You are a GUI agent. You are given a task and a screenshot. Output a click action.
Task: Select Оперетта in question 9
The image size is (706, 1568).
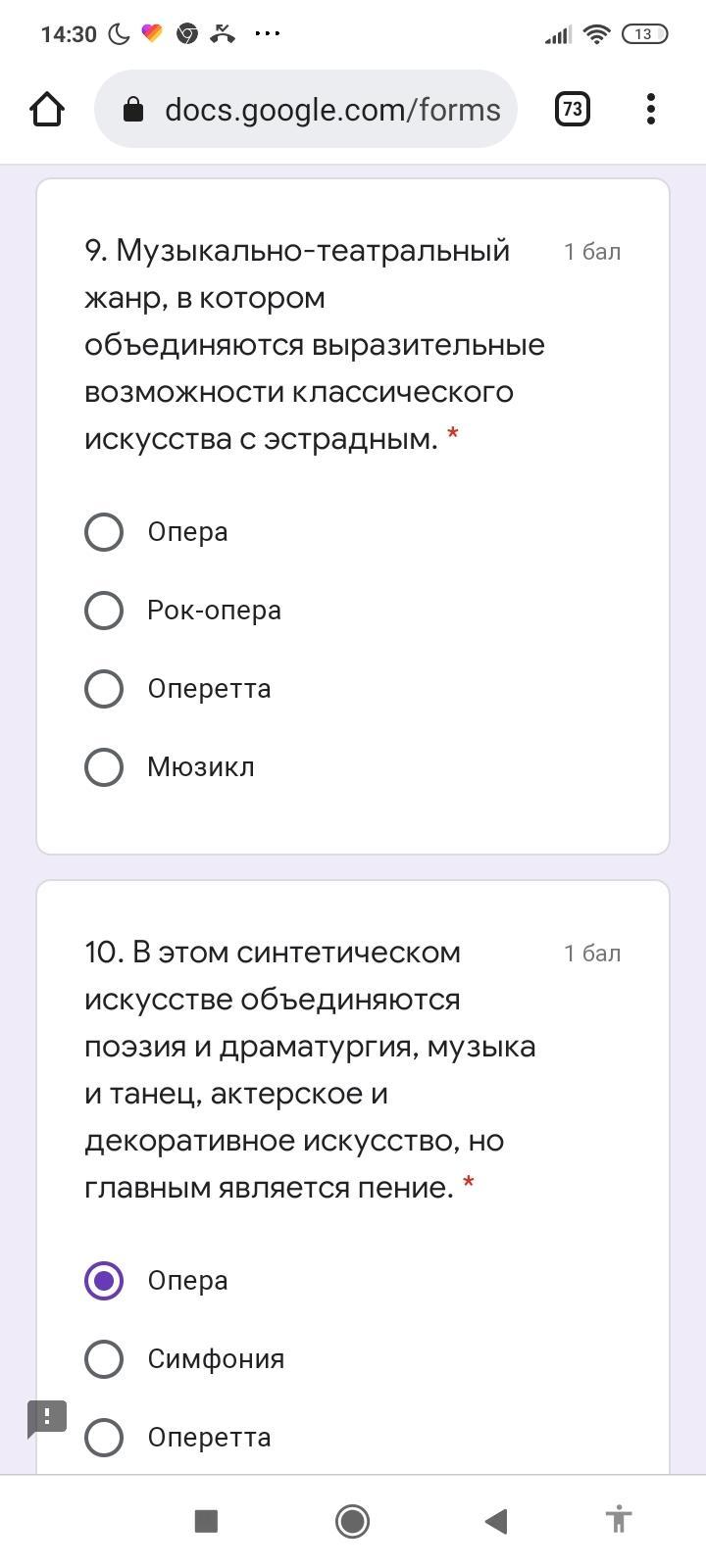pyautogui.click(x=104, y=689)
